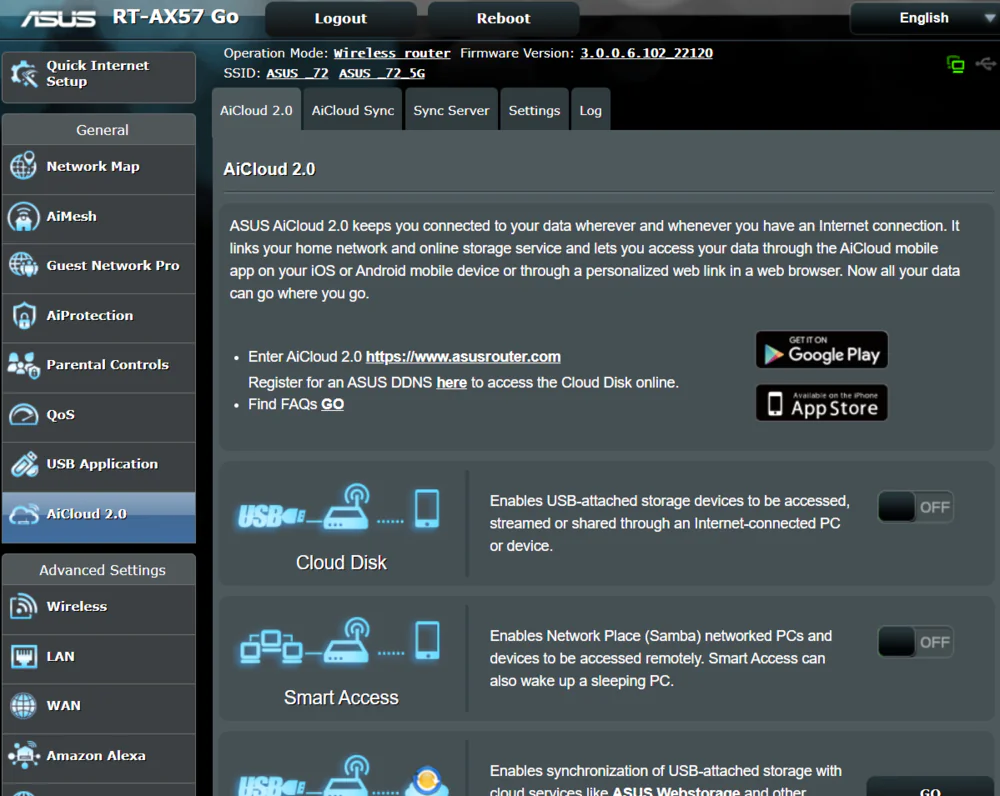1000x796 pixels.
Task: Click the ASUS_72_5G SSID link
Action: click(x=382, y=73)
